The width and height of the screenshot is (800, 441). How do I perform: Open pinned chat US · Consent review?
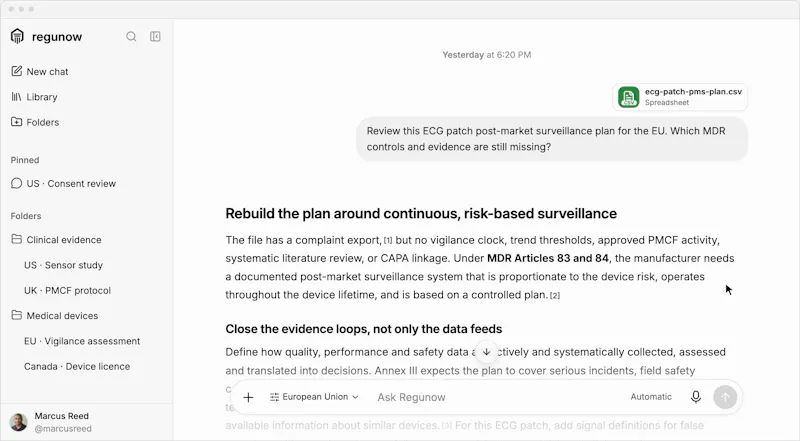tap(63, 183)
